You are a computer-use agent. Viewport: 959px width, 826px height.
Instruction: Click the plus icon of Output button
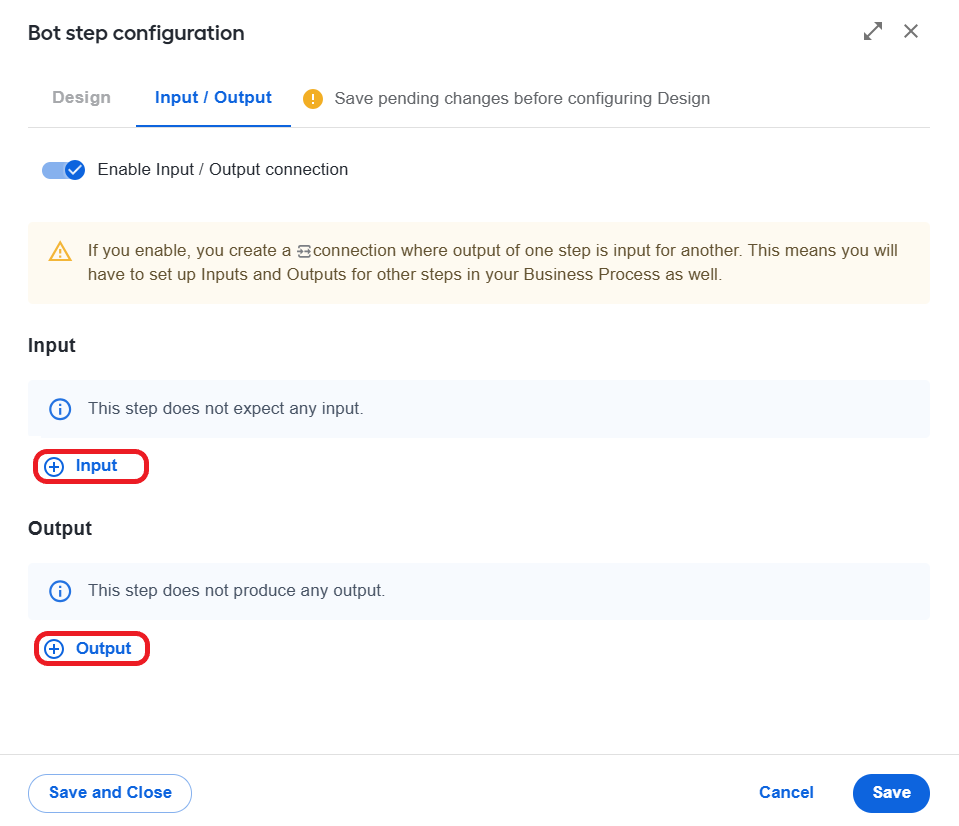coord(54,649)
